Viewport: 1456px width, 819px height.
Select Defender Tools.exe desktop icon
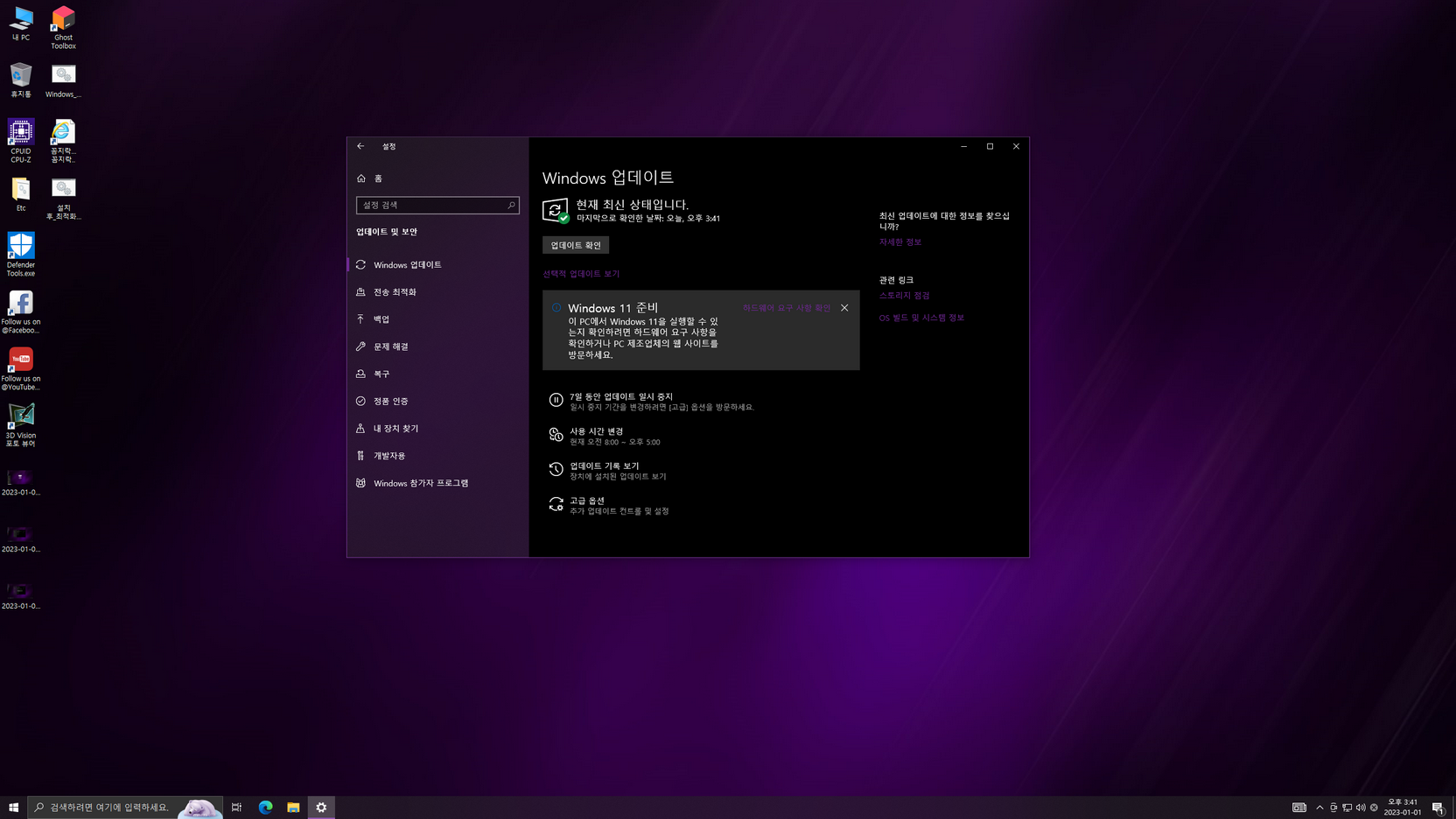pos(21,255)
